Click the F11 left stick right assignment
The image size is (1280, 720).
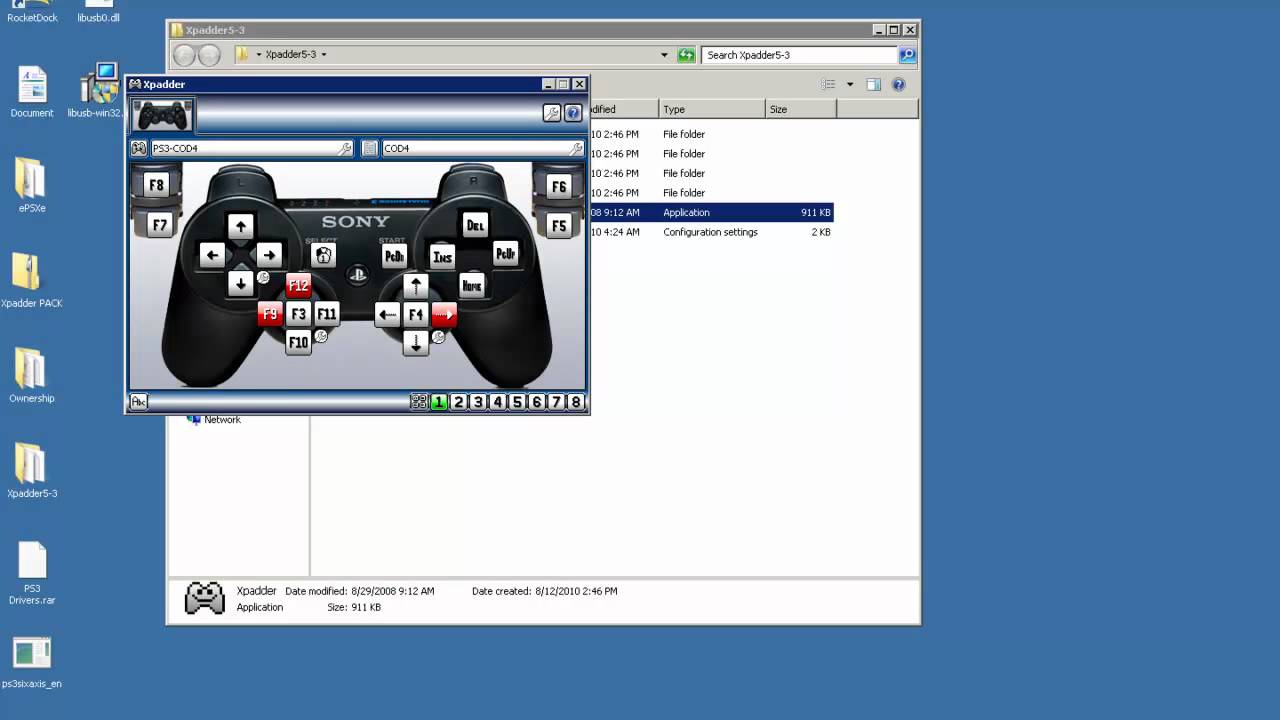[327, 314]
